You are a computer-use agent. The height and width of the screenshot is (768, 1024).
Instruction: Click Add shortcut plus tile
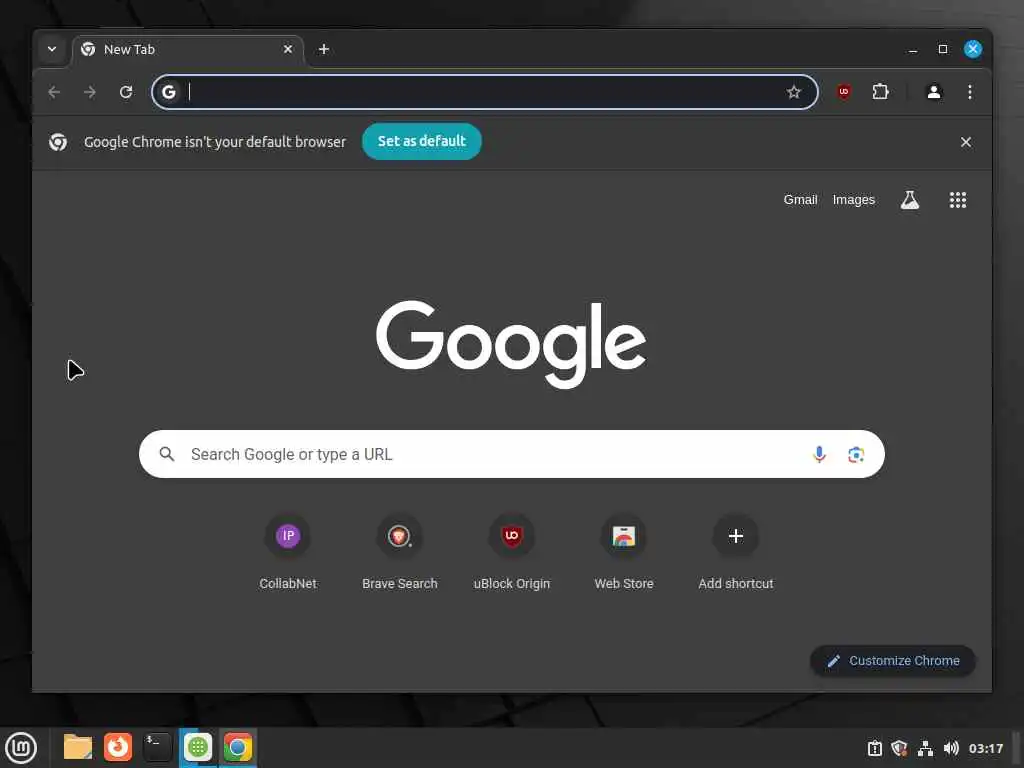pos(736,552)
